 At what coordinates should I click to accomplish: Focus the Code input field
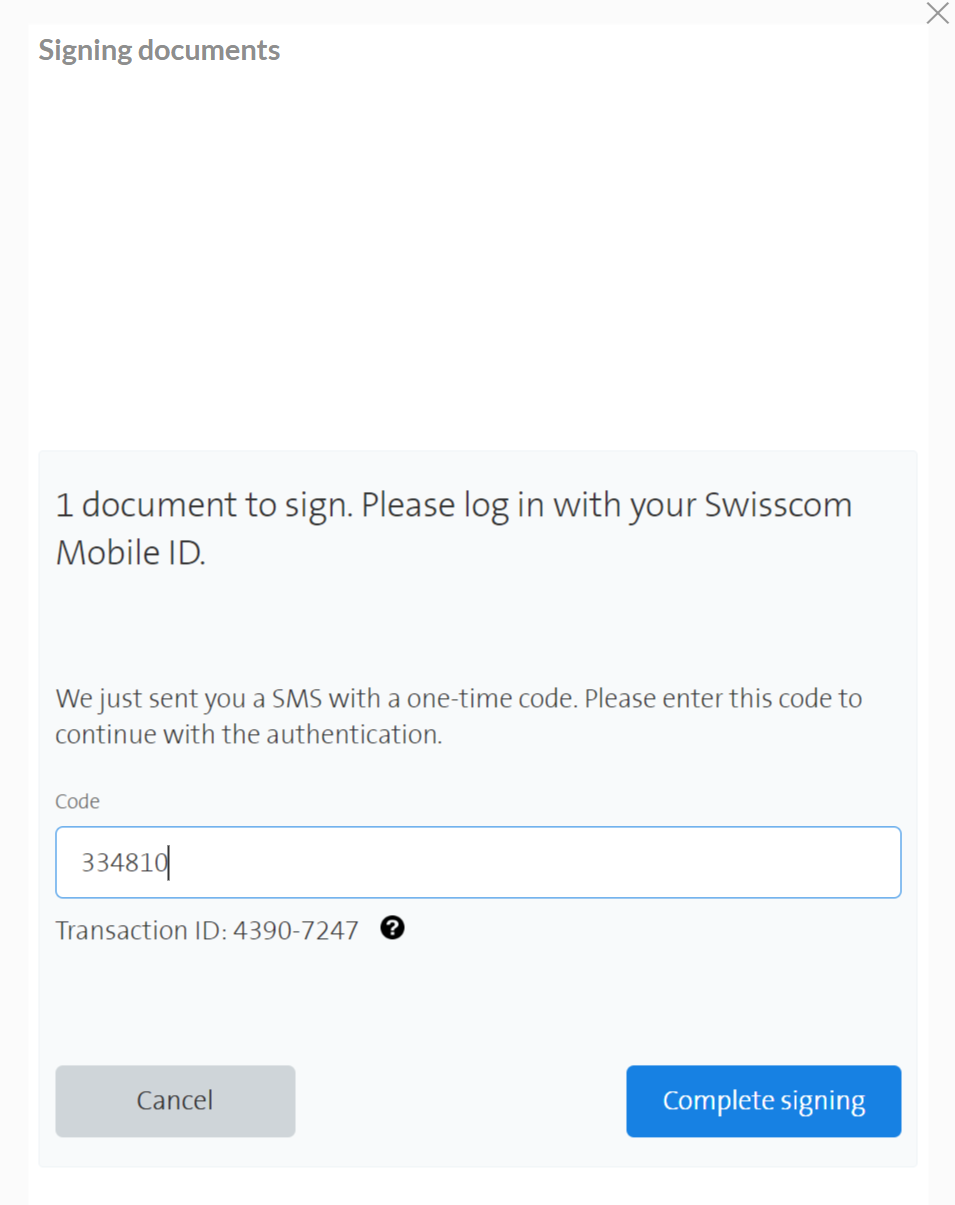tap(478, 862)
